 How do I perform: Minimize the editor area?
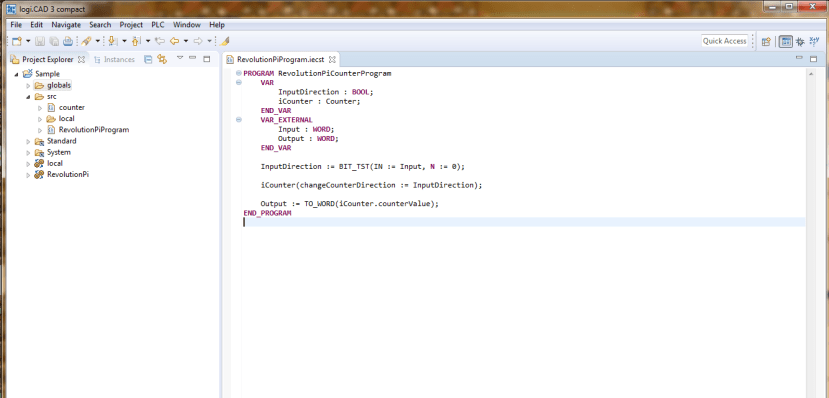(x=799, y=58)
